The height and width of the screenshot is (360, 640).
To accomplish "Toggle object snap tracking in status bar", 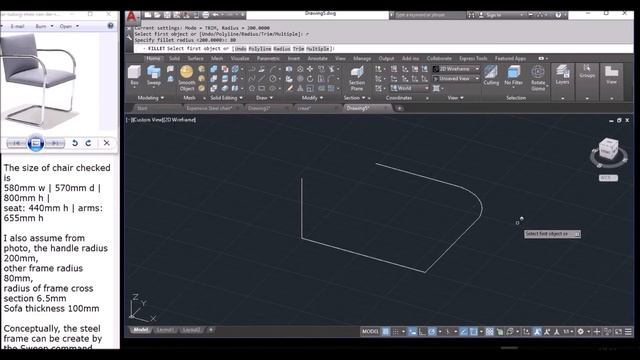I will click(464, 331).
